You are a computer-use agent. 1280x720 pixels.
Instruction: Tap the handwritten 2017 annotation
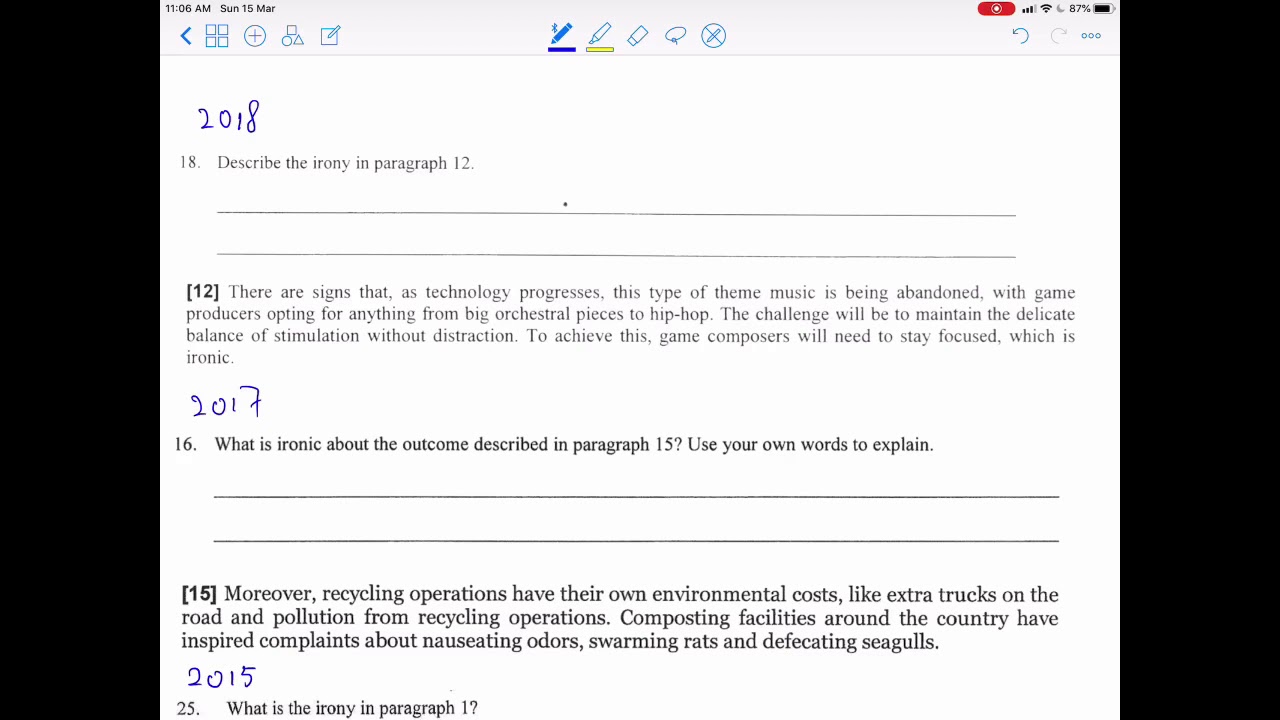226,403
